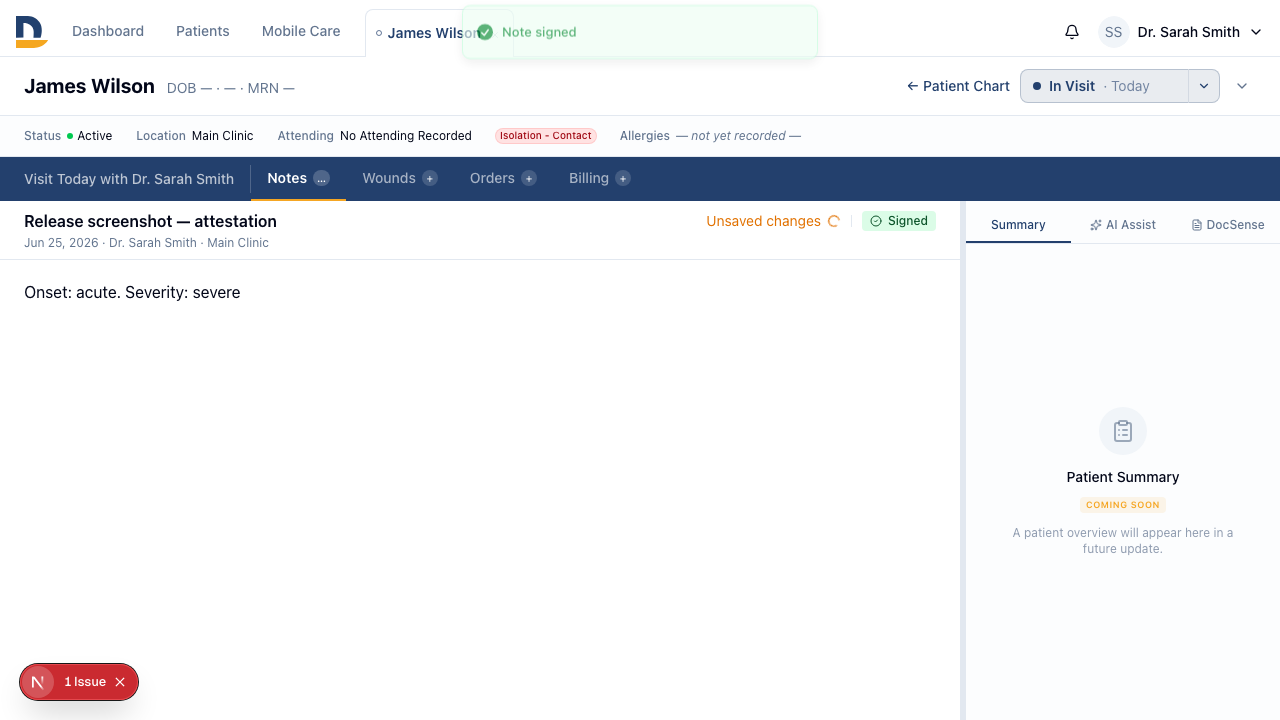Click the James Wilson patient name heading
This screenshot has width=1280, height=720.
pyautogui.click(x=89, y=86)
